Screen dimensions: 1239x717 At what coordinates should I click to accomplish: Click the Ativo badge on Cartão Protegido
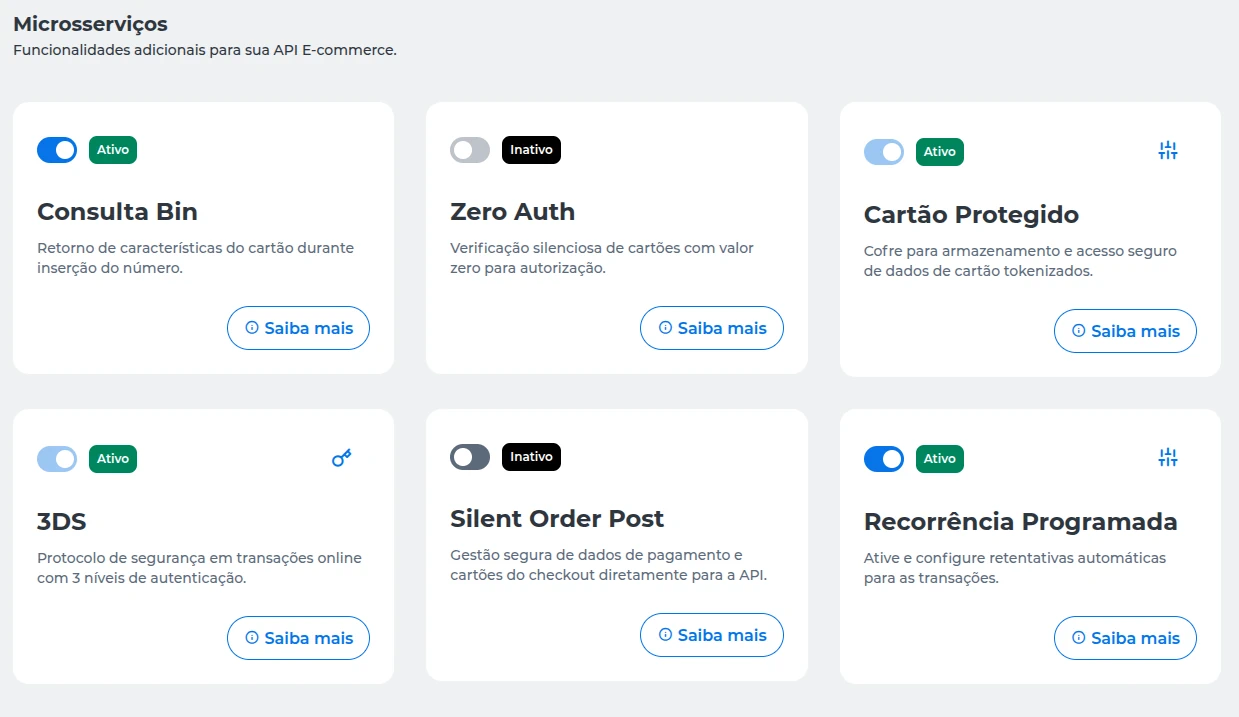tap(940, 151)
